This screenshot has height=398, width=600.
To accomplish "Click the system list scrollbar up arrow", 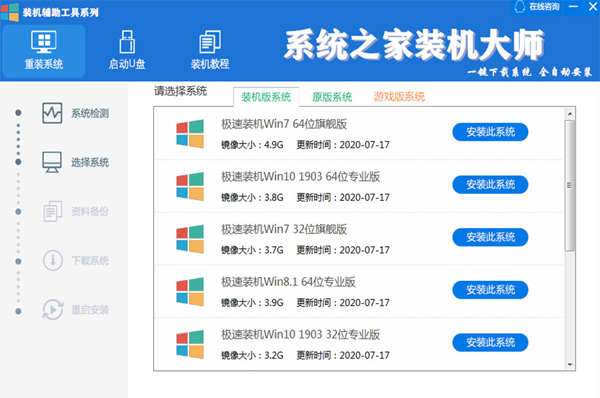I will click(x=570, y=114).
